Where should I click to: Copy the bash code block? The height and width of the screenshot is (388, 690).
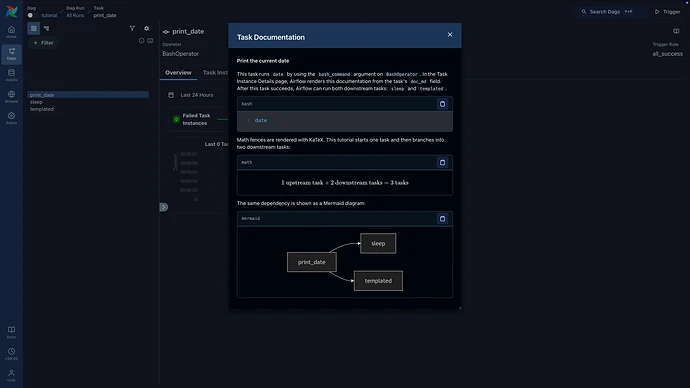pos(442,104)
